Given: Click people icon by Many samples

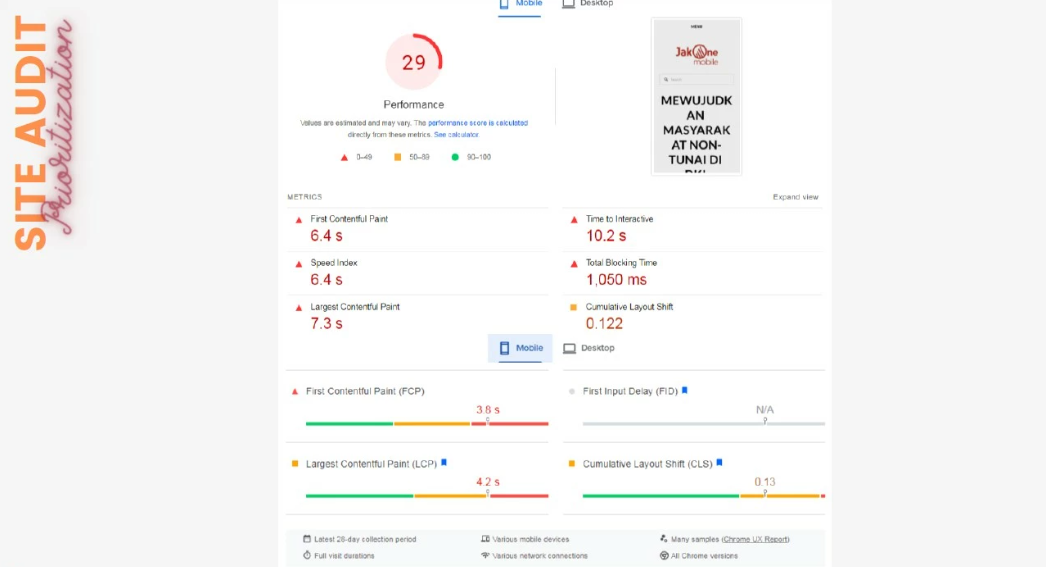Looking at the screenshot, I should (x=664, y=539).
